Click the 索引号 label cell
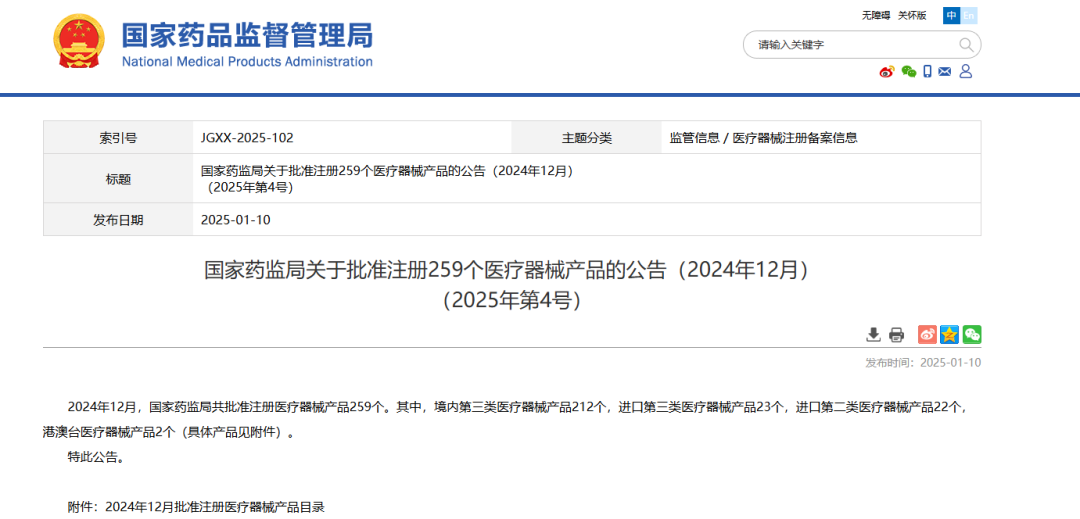1080x519 pixels. (118, 138)
